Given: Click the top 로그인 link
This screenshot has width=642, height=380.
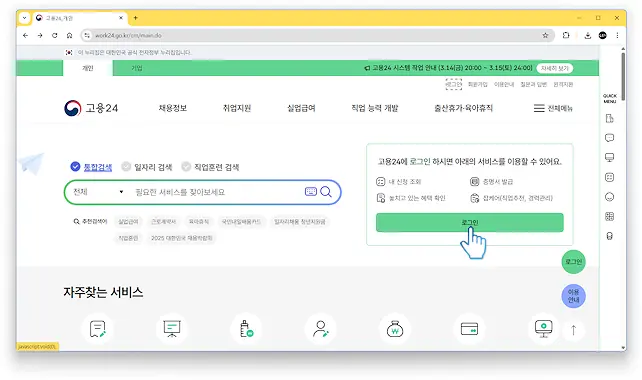Looking at the screenshot, I should coord(453,84).
